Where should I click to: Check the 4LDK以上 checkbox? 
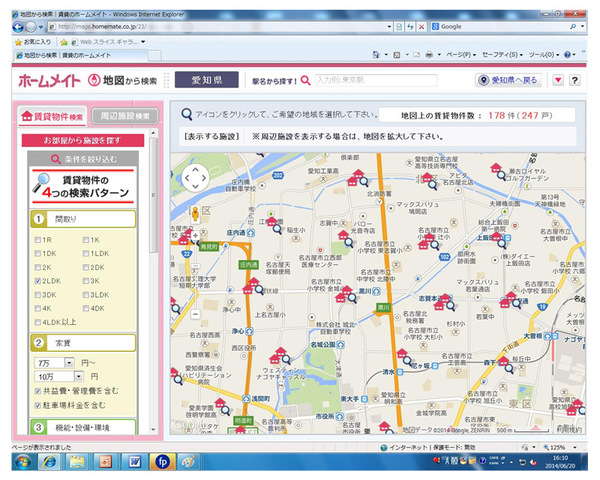(38, 322)
